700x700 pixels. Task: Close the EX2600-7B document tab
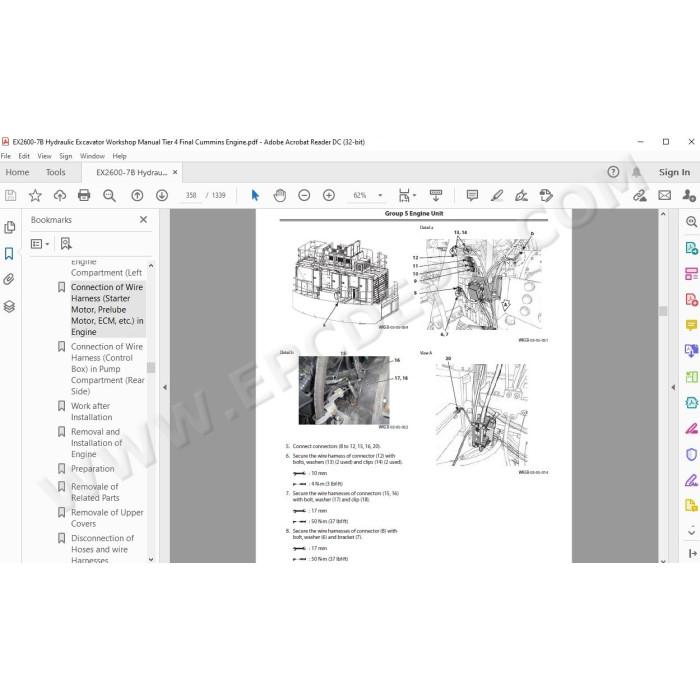175,172
